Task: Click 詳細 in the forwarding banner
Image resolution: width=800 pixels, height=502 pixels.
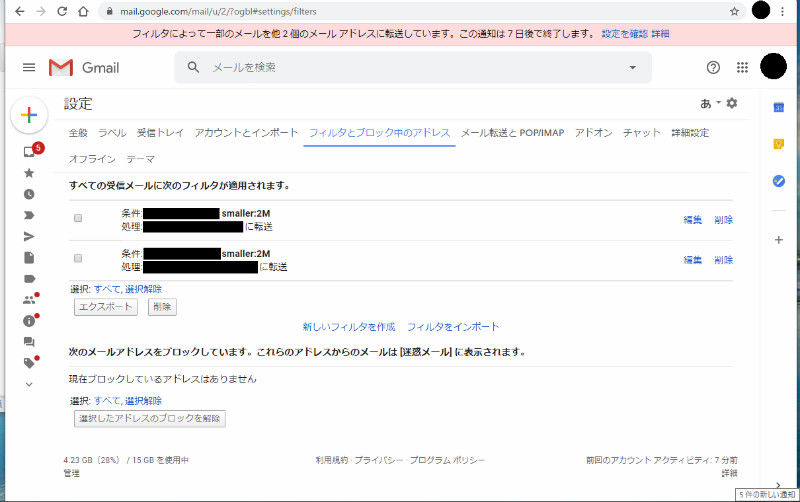Action: pyautogui.click(x=660, y=34)
